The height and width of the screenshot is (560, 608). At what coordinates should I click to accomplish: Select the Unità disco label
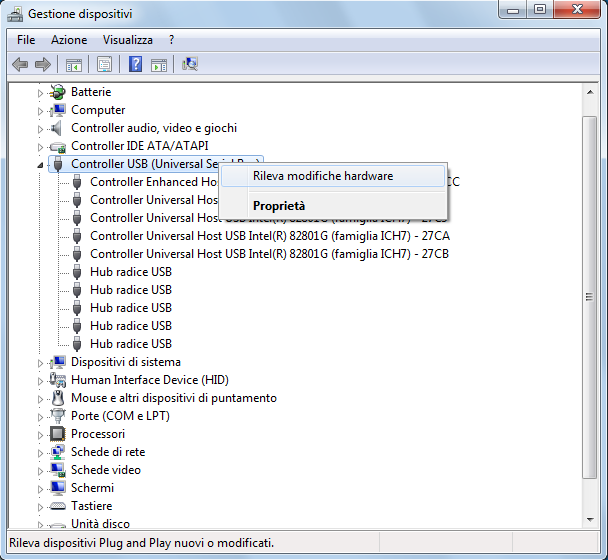pos(100,524)
